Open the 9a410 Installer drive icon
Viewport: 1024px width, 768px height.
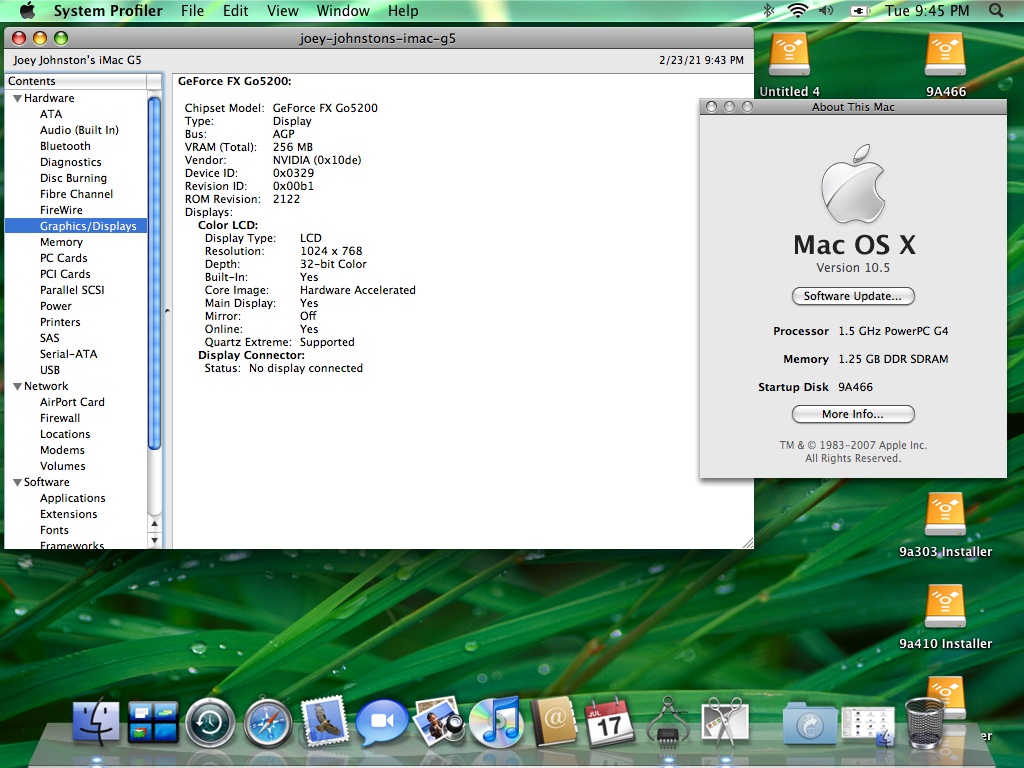coord(945,607)
